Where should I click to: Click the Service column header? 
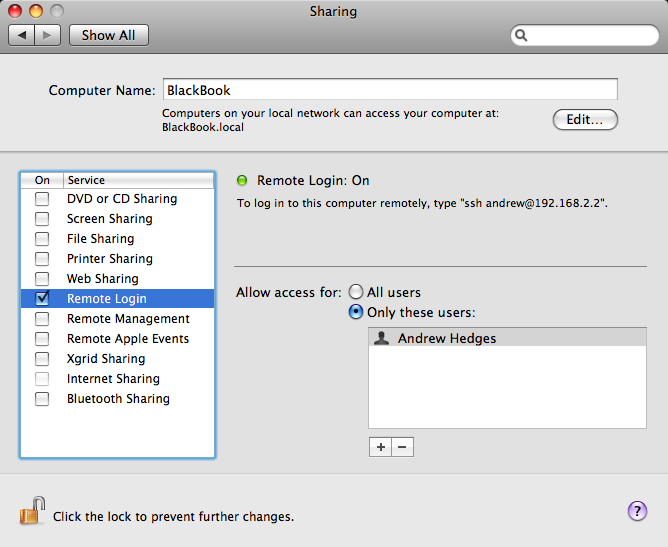point(138,180)
